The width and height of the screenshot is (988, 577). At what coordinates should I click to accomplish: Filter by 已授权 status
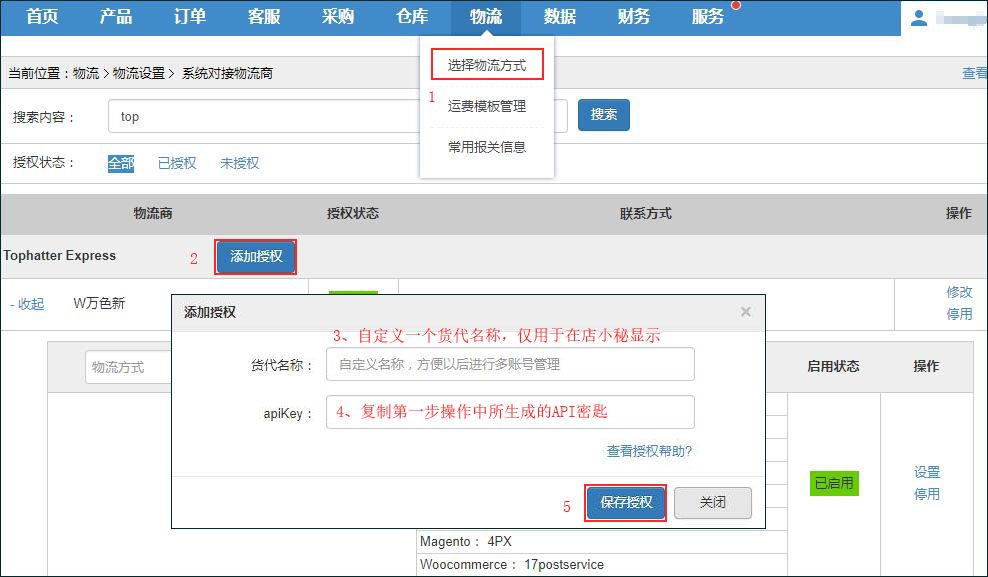pyautogui.click(x=177, y=163)
